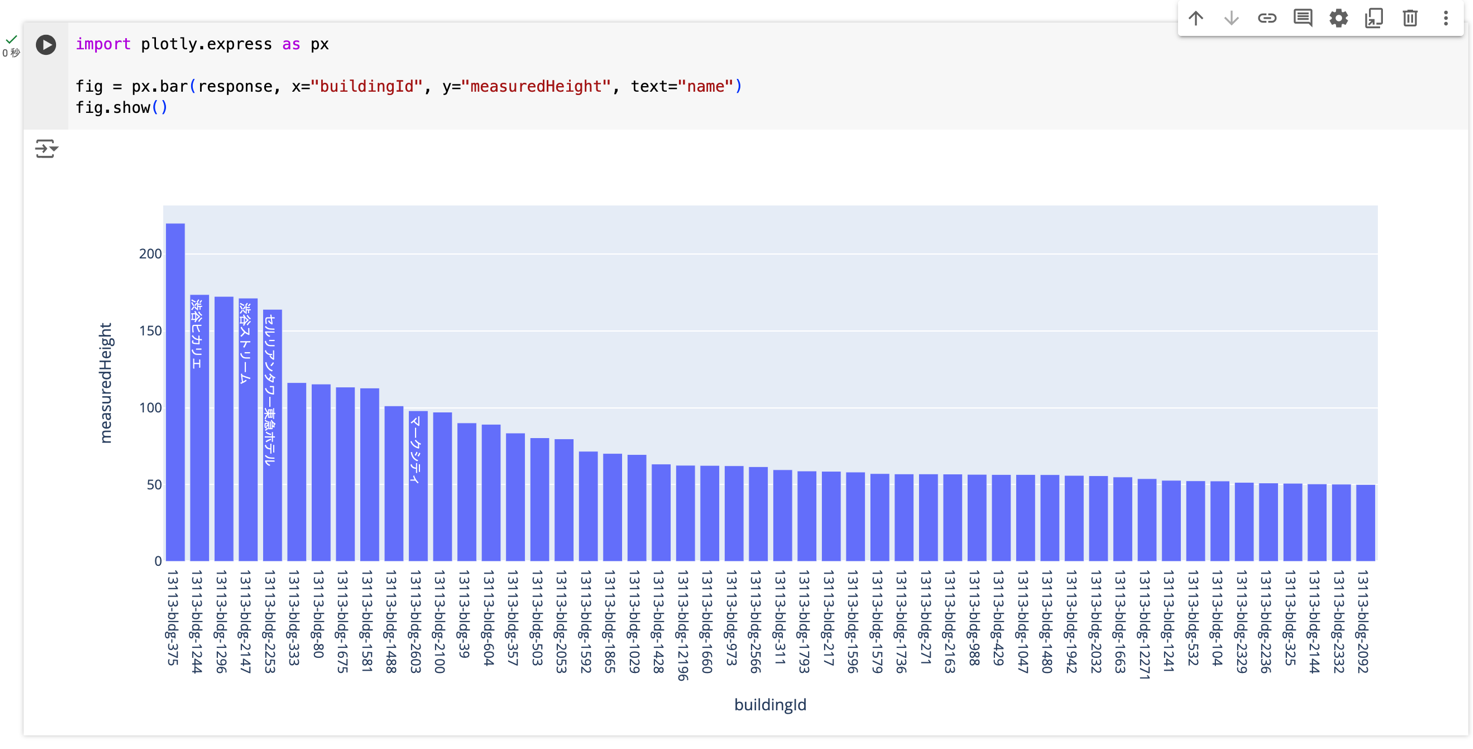Place cursor on the import keyword
Image resolution: width=1473 pixels, height=749 pixels.
pos(103,44)
